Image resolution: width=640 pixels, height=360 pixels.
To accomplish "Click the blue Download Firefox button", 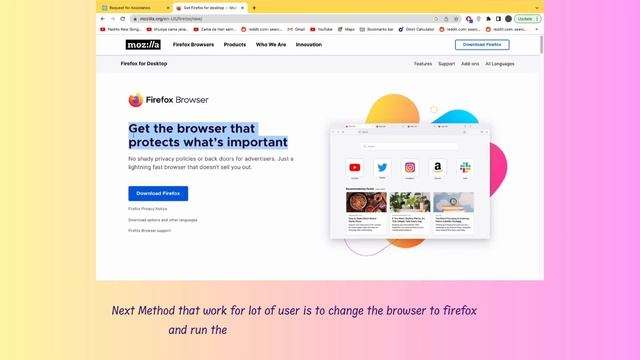I will [x=158, y=193].
